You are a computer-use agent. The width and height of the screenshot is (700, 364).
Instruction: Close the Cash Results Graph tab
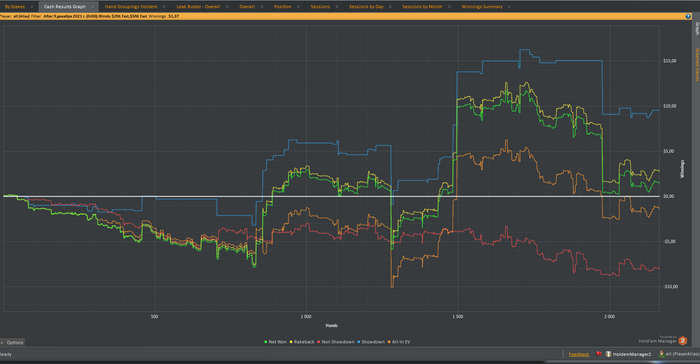click(x=92, y=7)
